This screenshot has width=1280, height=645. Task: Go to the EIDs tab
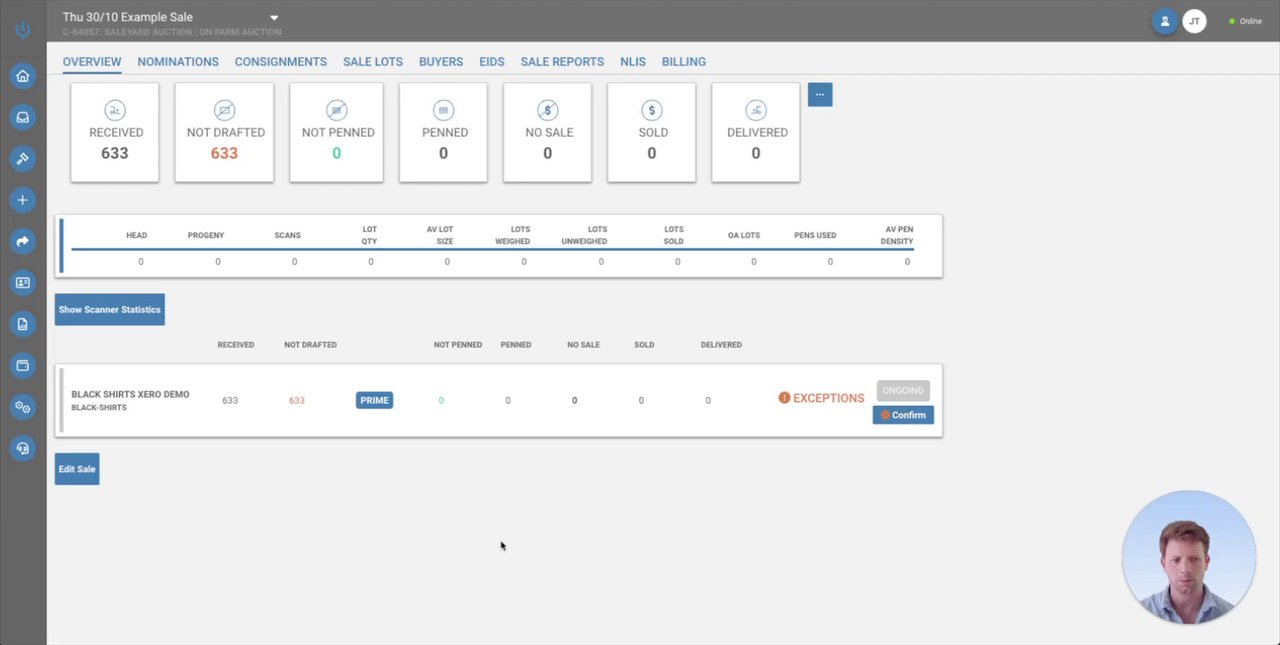pos(492,62)
